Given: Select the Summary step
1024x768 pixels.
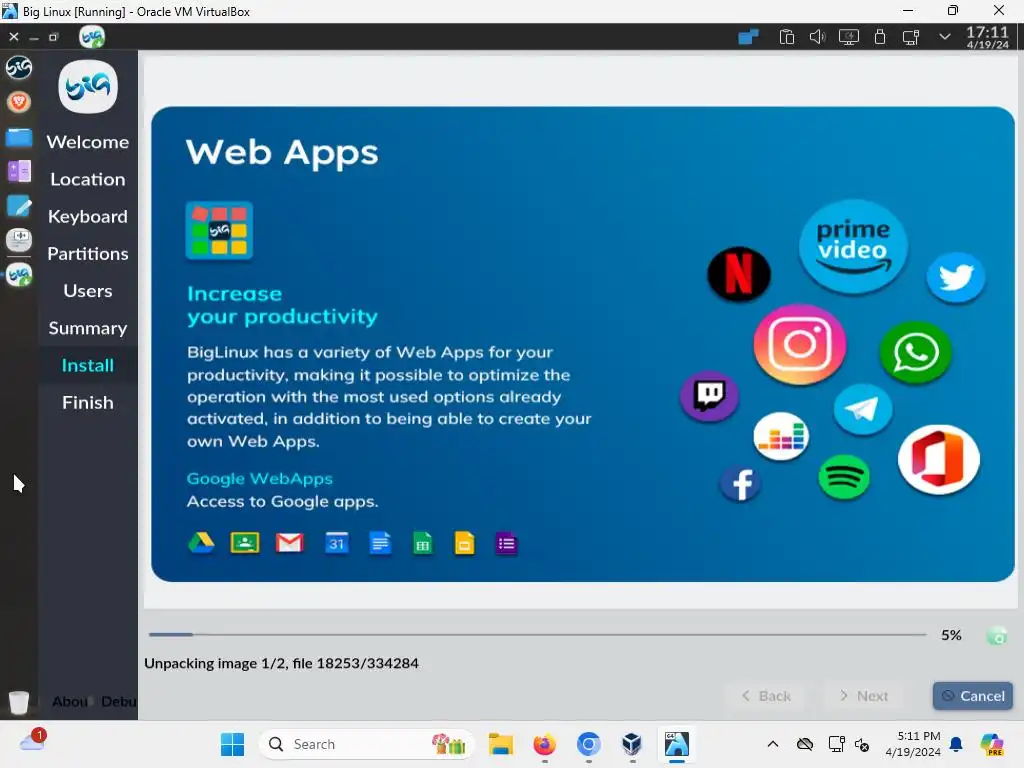Looking at the screenshot, I should [88, 328].
